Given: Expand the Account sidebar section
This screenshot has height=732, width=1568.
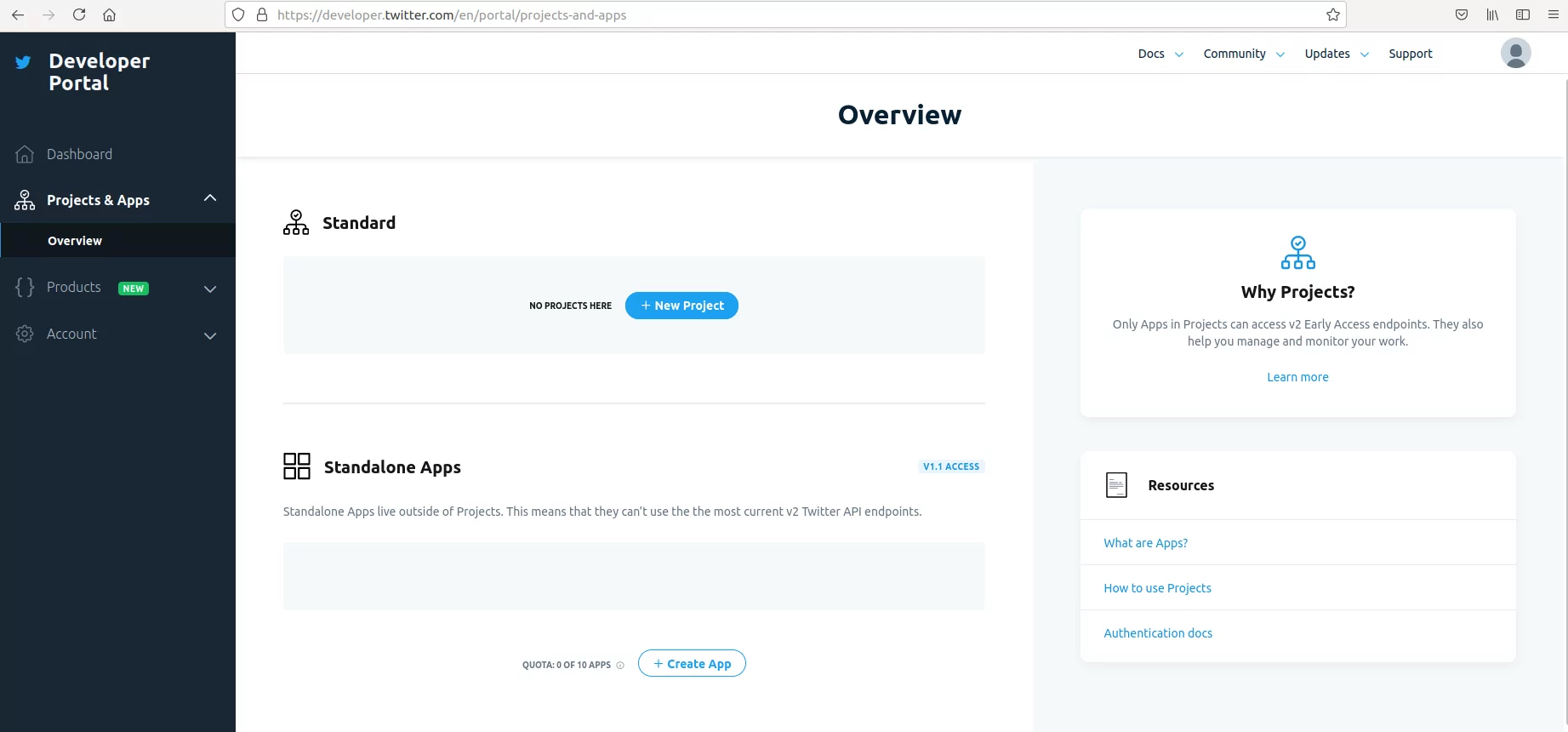Looking at the screenshot, I should click(x=210, y=335).
